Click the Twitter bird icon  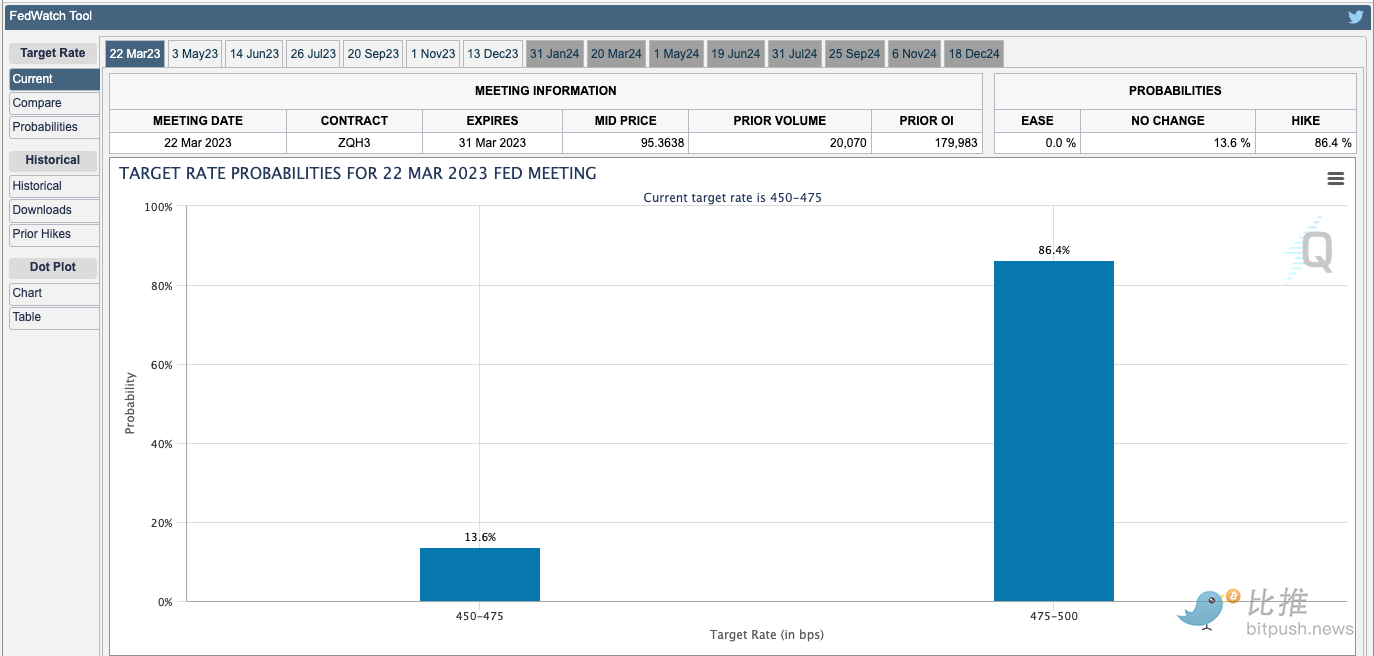tap(1355, 17)
